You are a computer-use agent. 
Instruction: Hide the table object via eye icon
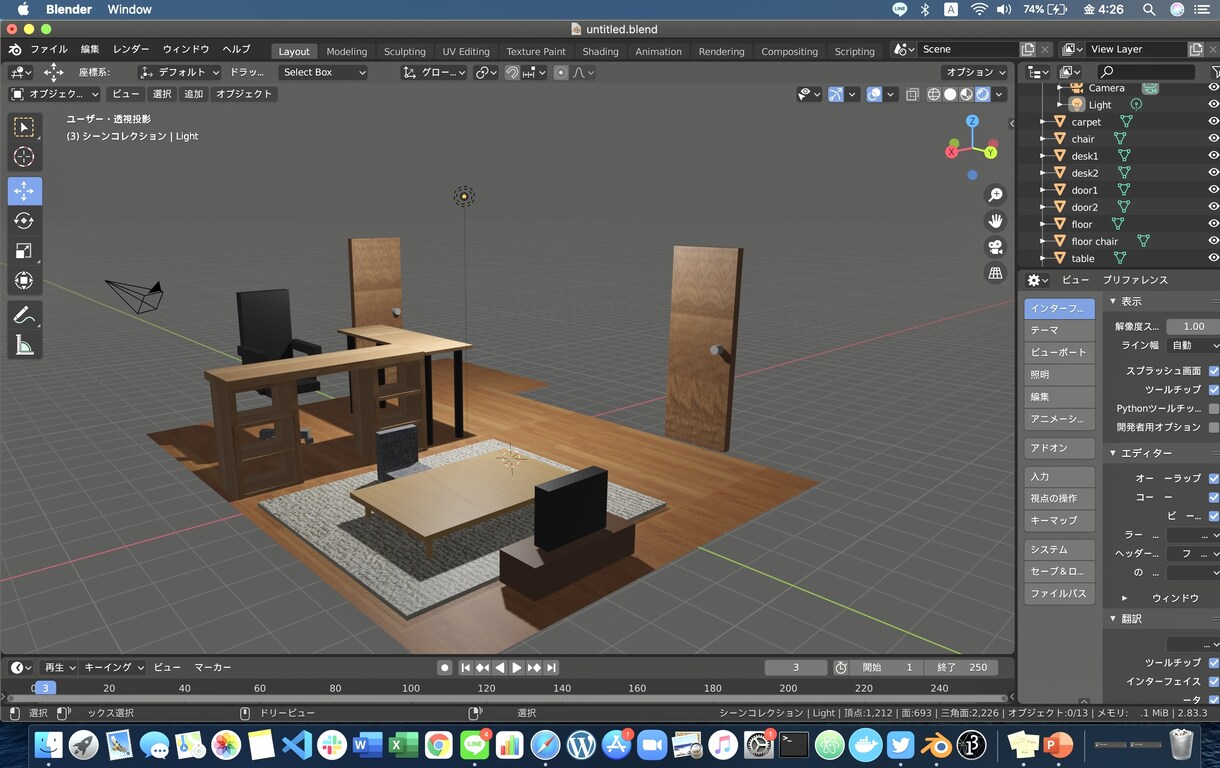coord(1213,258)
